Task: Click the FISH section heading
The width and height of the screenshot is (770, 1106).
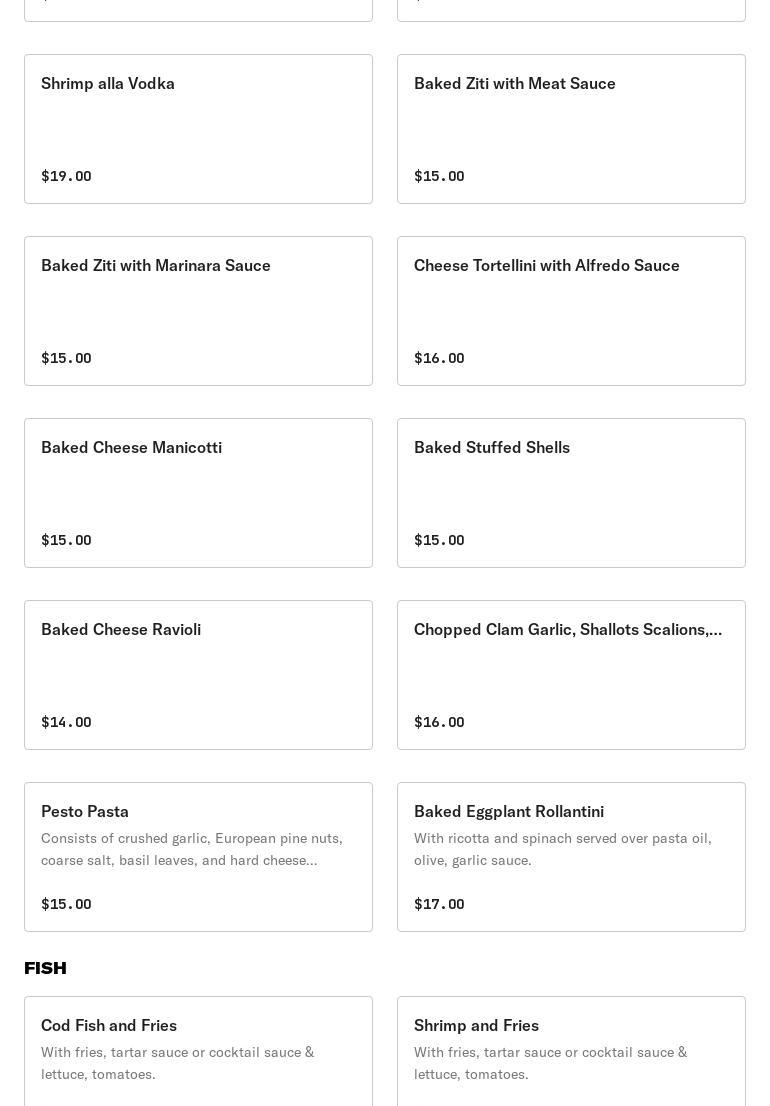Action: coord(45,968)
